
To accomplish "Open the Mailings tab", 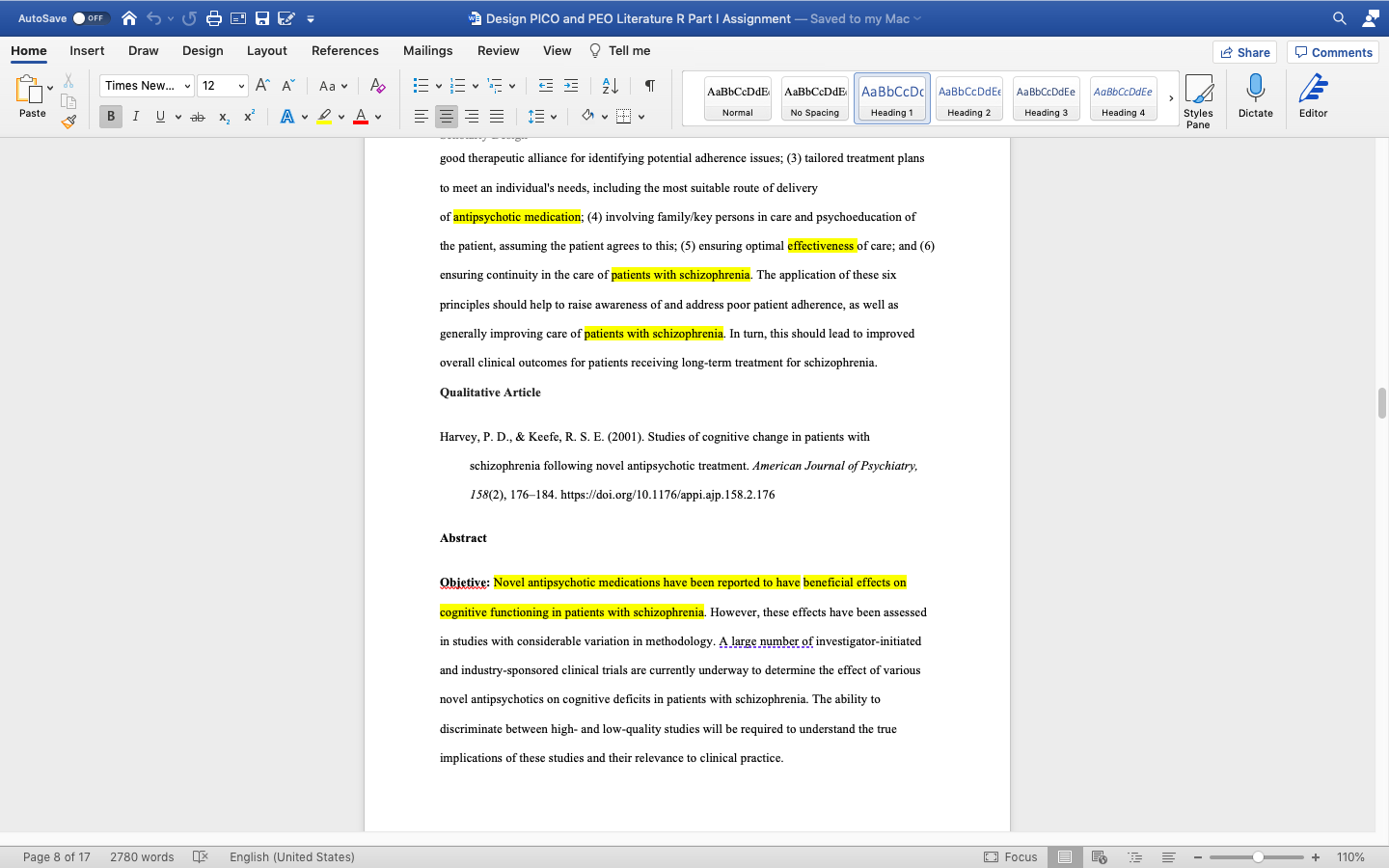I will (427, 50).
